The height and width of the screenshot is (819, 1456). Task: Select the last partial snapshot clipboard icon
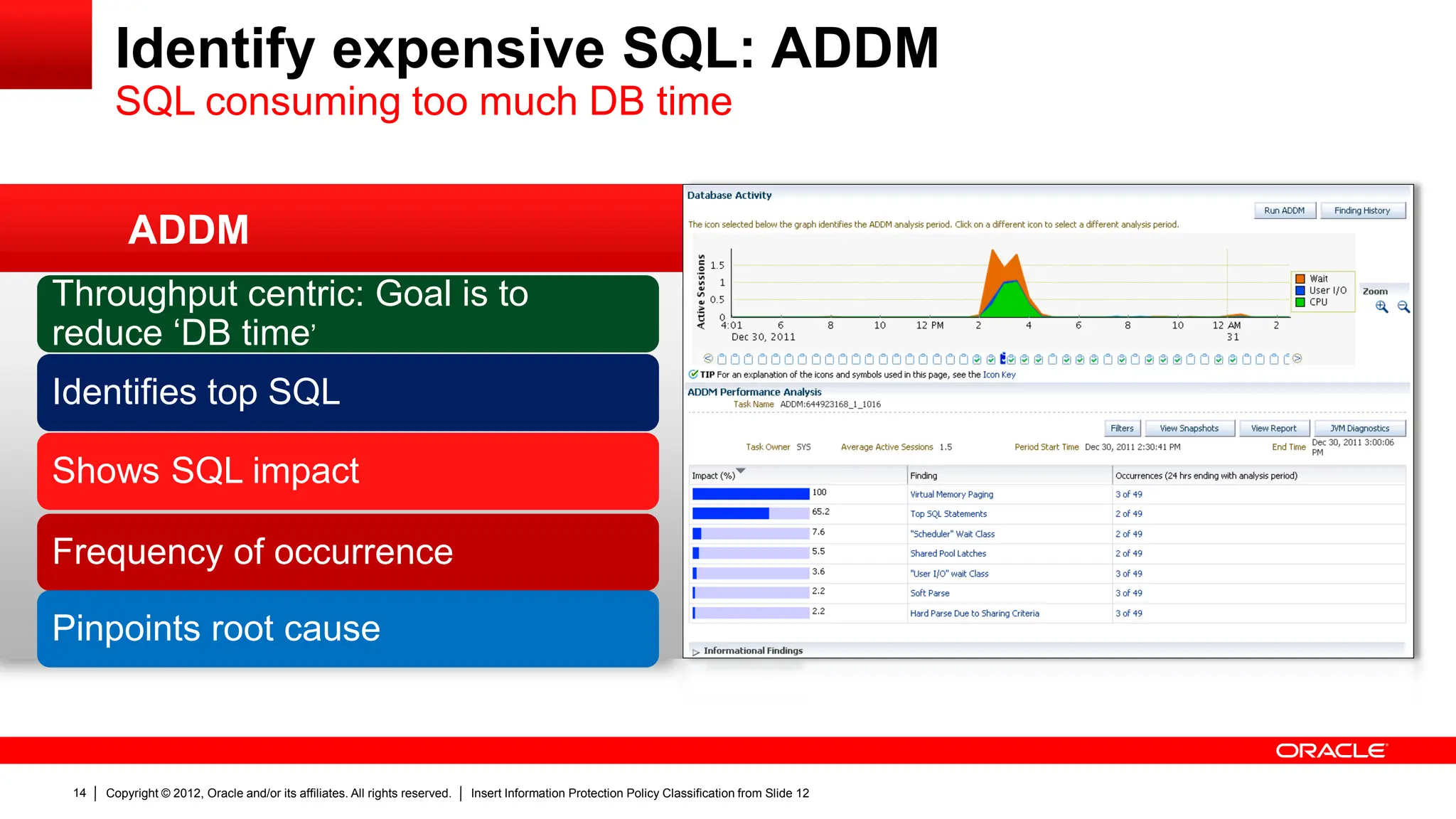click(x=1287, y=359)
